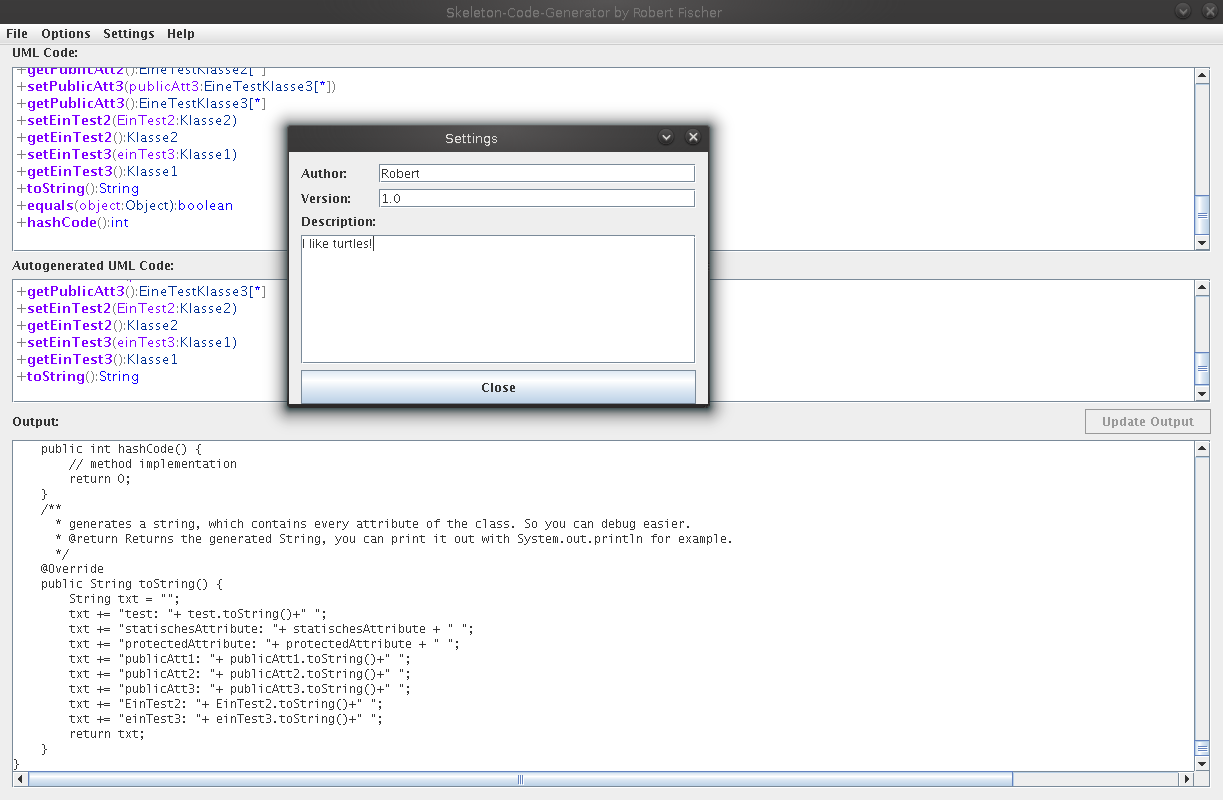Click inside the Description text area
Viewport: 1223px width, 800px height.
click(x=497, y=298)
